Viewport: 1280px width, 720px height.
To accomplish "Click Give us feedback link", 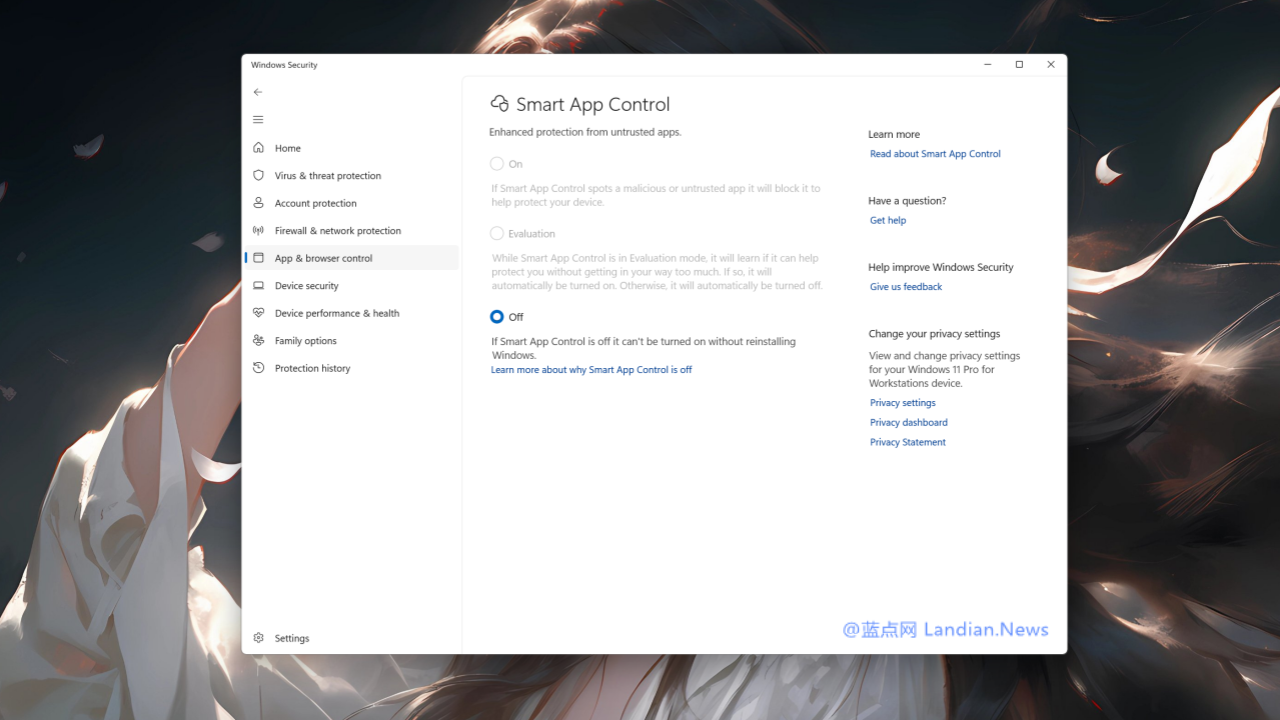I will pyautogui.click(x=906, y=287).
